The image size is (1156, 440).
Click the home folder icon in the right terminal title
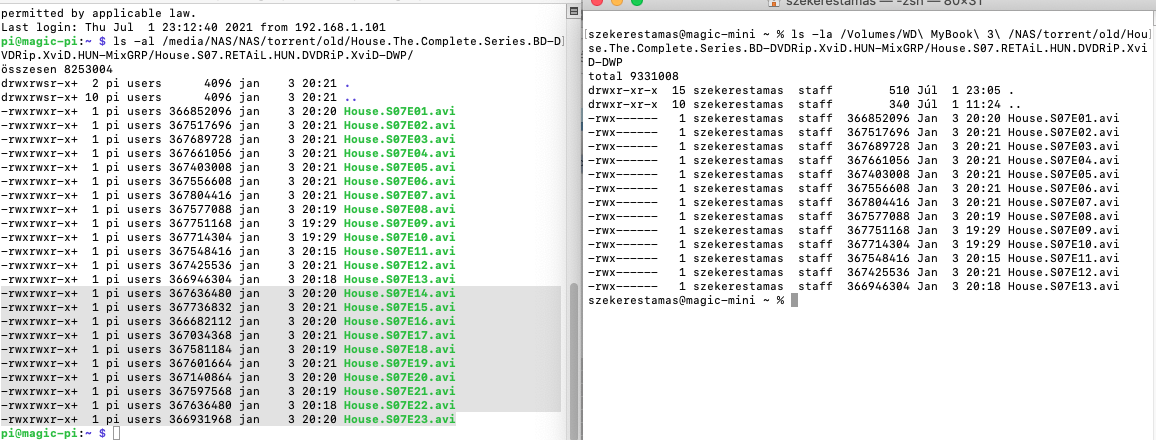773,2
